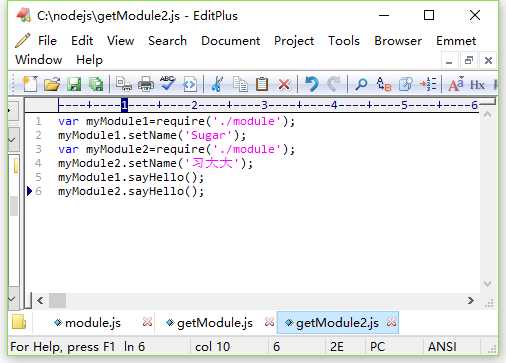Open the Browser menu
This screenshot has height=363, width=506.
point(398,41)
